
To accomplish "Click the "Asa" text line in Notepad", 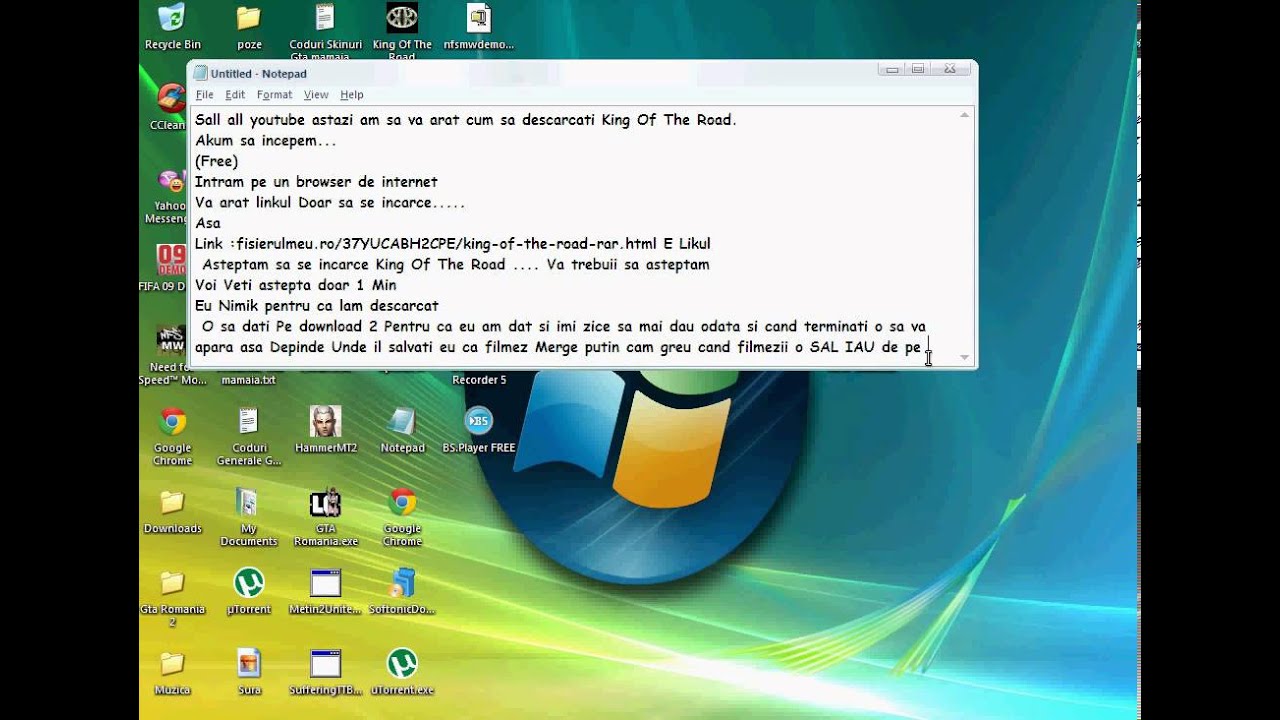I will coord(208,223).
